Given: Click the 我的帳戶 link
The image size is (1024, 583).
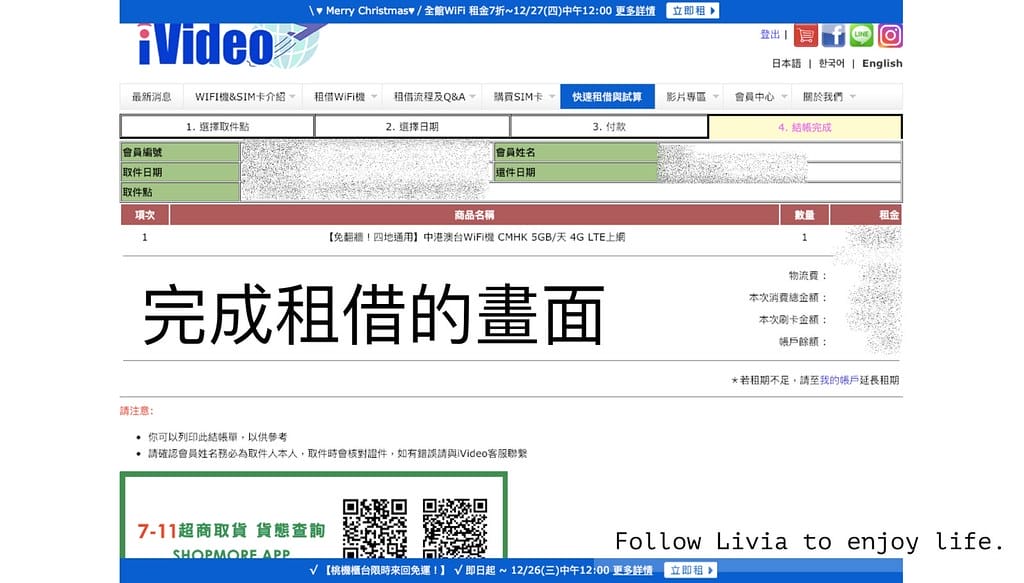Looking at the screenshot, I should (x=839, y=380).
